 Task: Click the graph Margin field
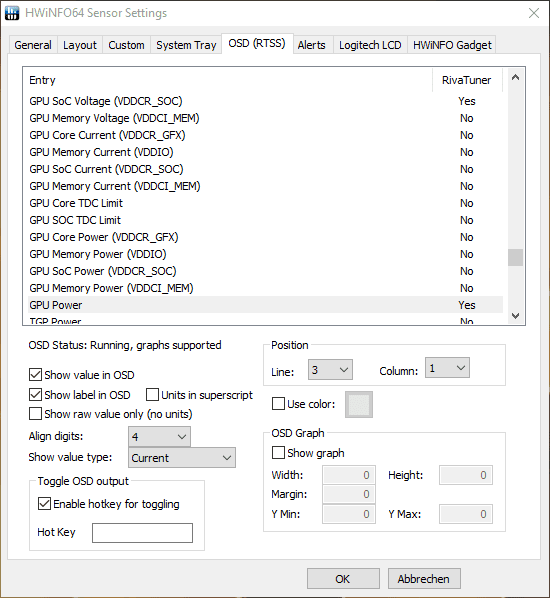point(349,494)
